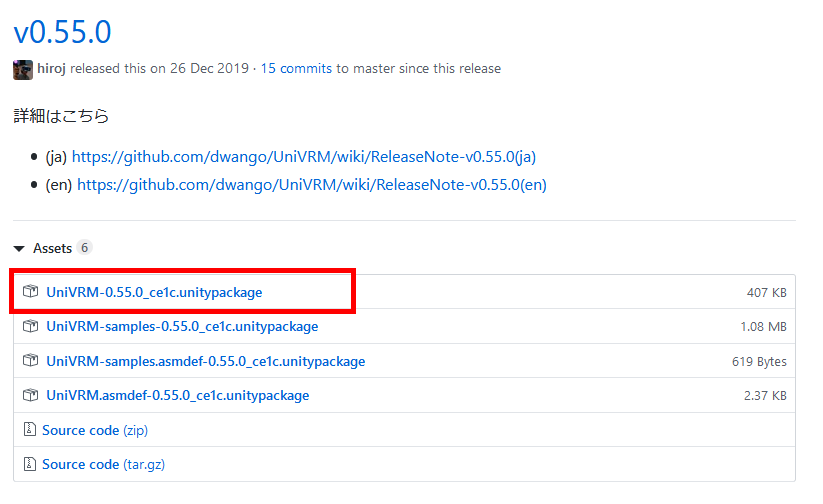
Task: Download Source code (tar.gz)
Action: pyautogui.click(x=103, y=464)
